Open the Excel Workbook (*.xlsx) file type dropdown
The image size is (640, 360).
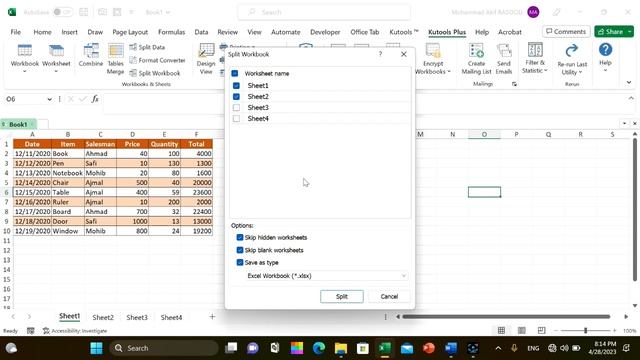tap(326, 276)
